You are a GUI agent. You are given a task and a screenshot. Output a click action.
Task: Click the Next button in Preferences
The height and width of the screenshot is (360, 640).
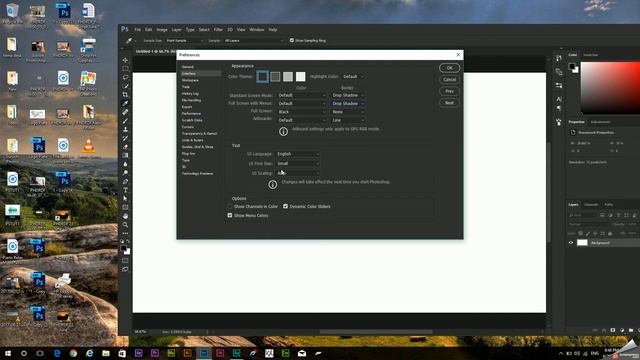pyautogui.click(x=449, y=103)
